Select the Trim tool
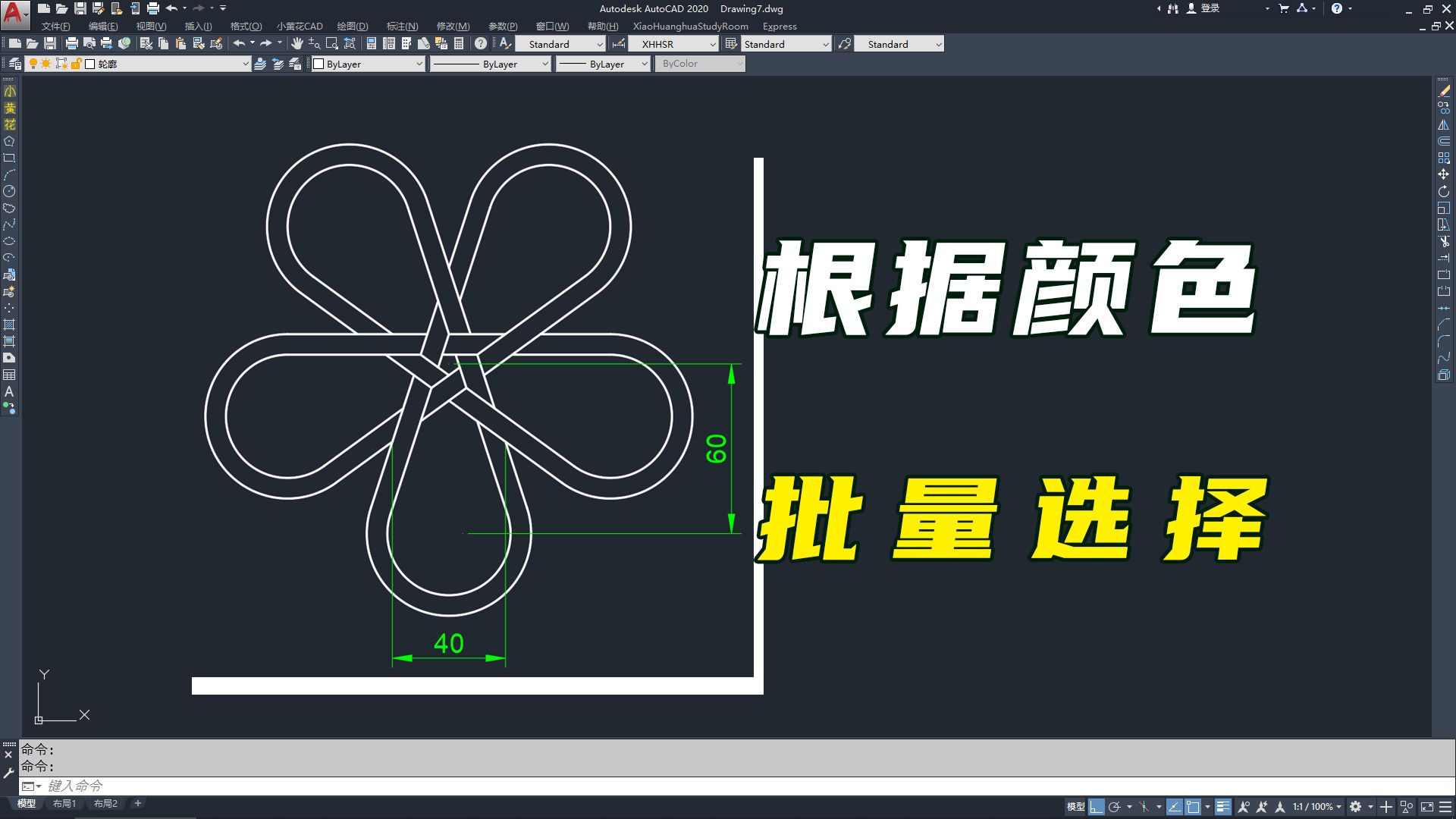 [1444, 241]
